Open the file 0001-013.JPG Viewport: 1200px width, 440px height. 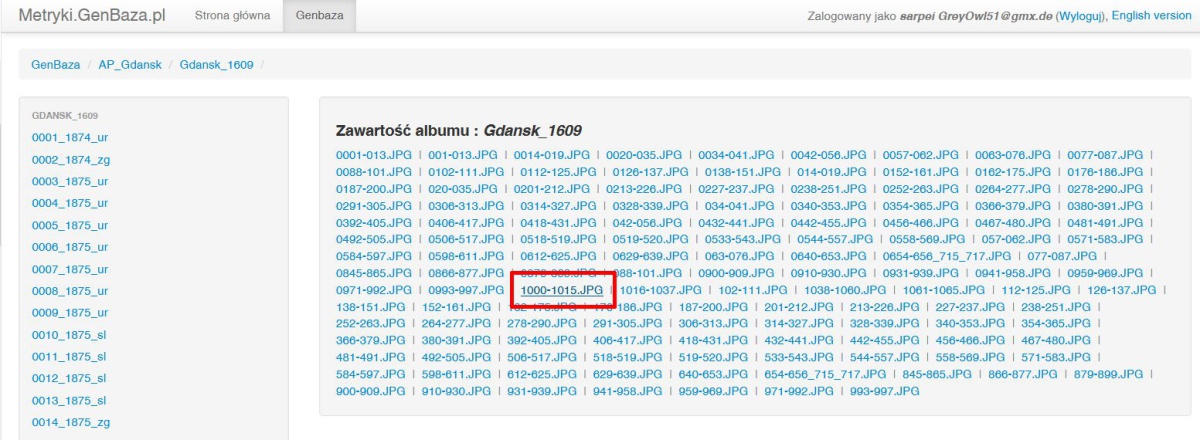tap(374, 155)
